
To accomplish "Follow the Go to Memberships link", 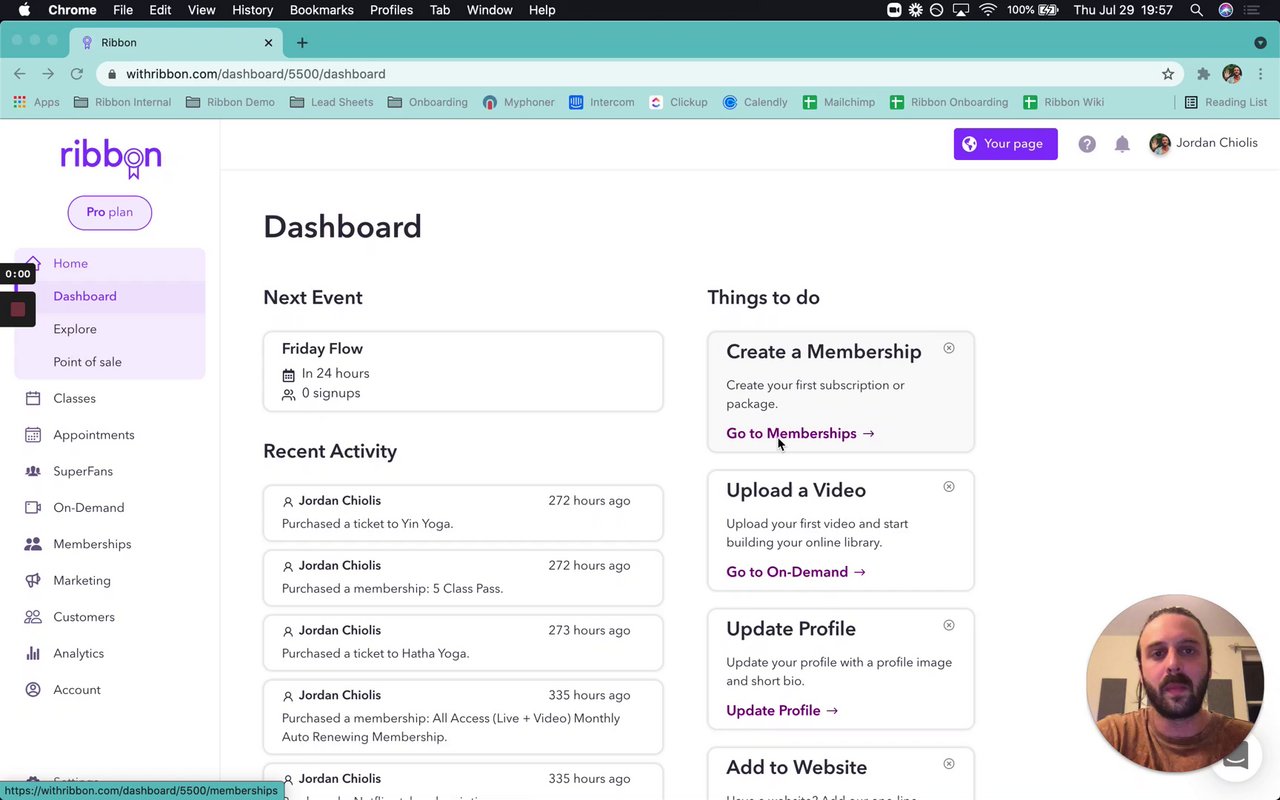I will 800,433.
